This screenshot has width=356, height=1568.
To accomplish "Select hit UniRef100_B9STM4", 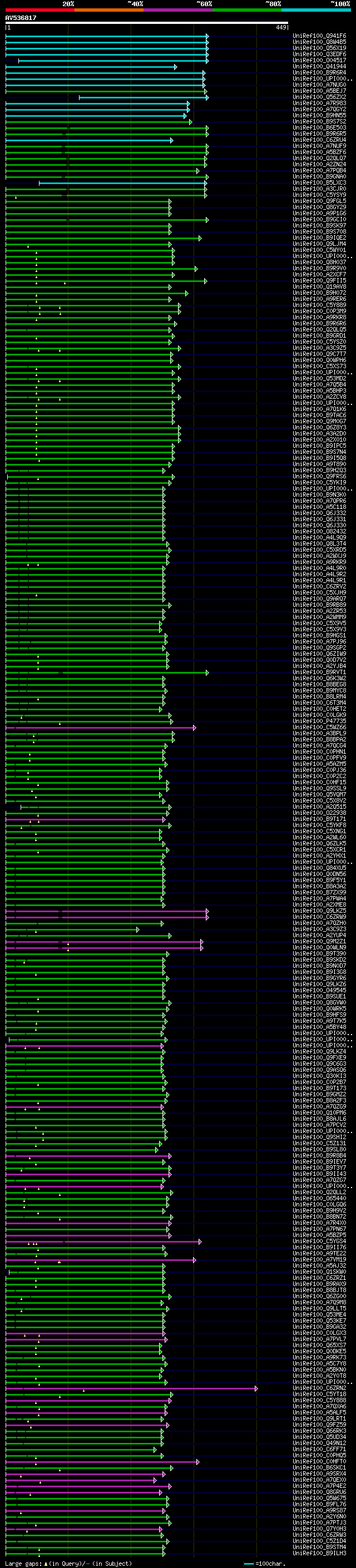I will [x=319, y=1547].
